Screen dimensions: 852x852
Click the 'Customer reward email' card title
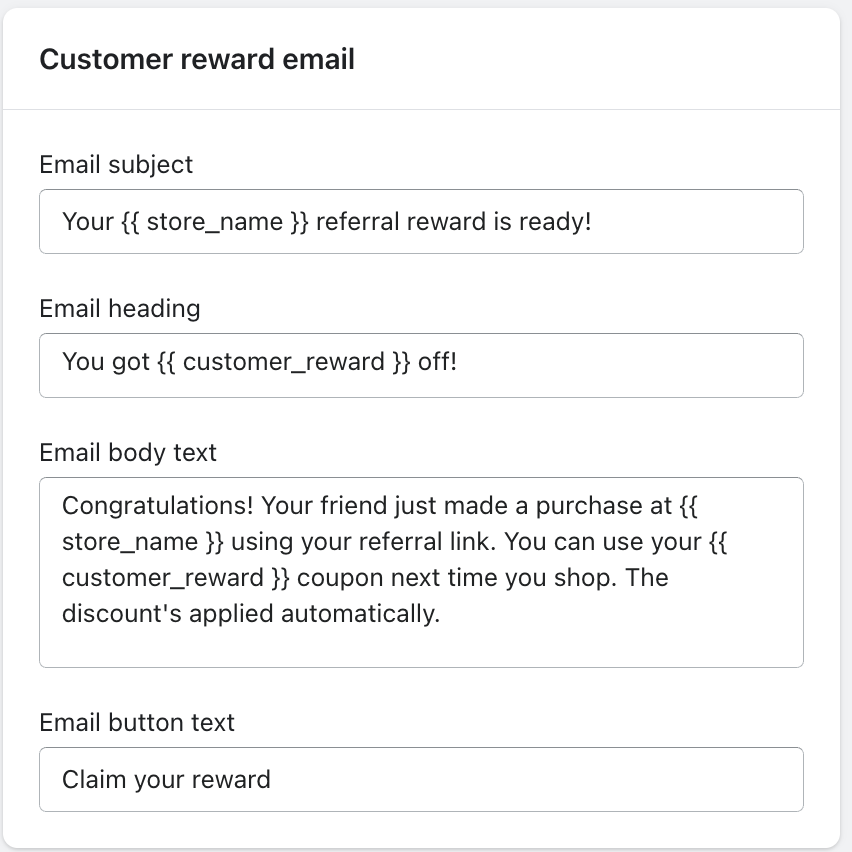[197, 60]
